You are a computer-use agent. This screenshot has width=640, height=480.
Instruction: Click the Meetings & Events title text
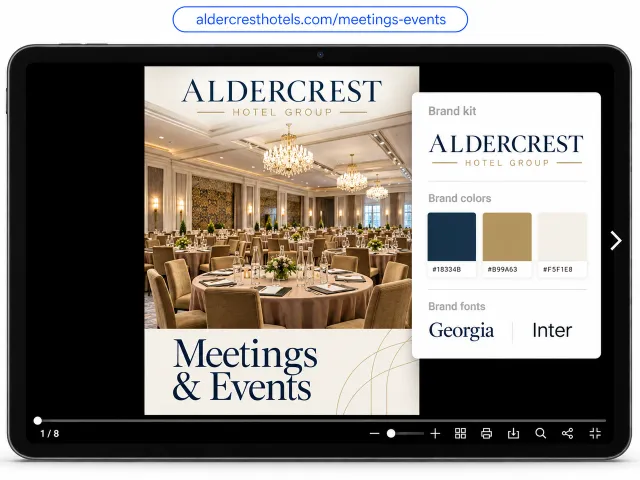[x=245, y=370]
